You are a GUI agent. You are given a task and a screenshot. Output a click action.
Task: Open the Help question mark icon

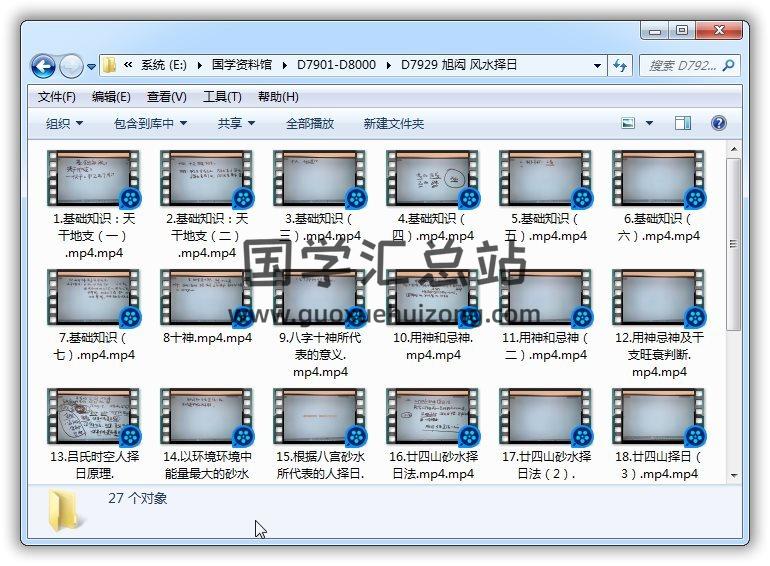[x=718, y=123]
